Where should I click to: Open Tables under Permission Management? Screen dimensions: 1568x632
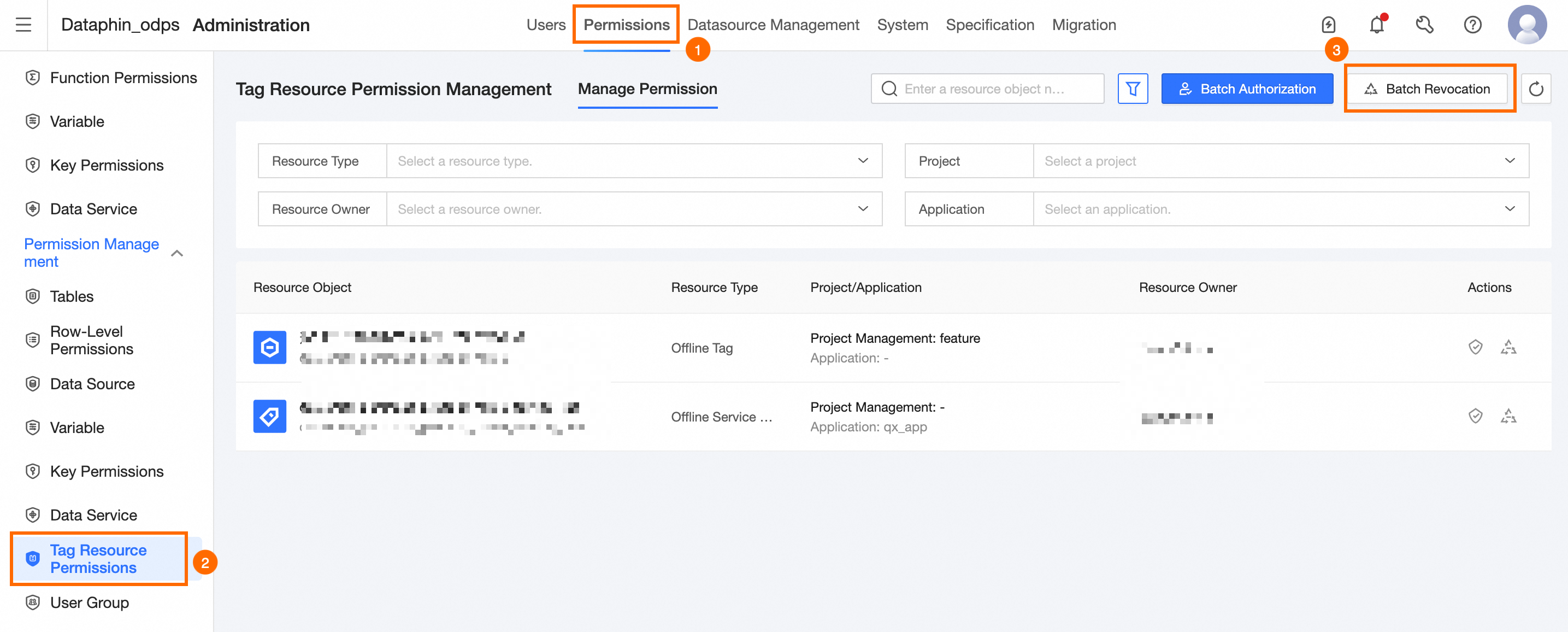(x=72, y=296)
